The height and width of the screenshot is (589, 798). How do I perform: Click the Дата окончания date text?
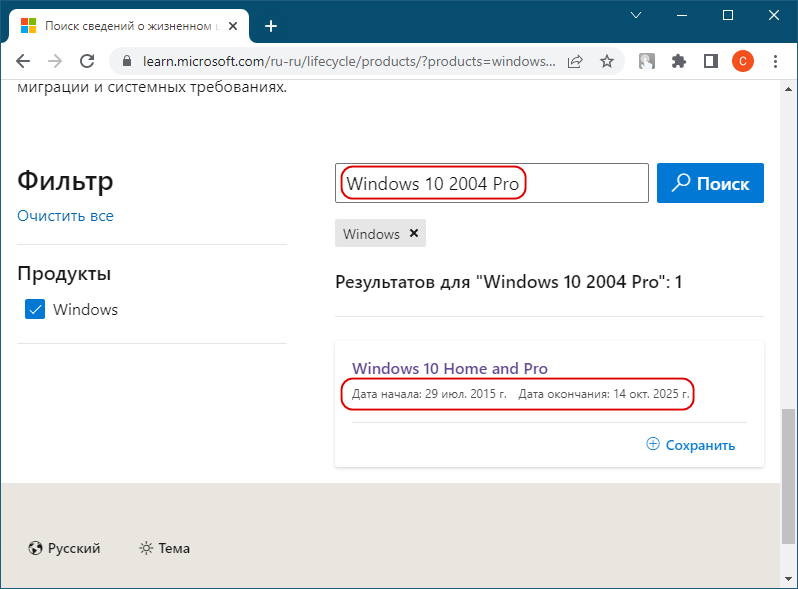click(x=604, y=394)
